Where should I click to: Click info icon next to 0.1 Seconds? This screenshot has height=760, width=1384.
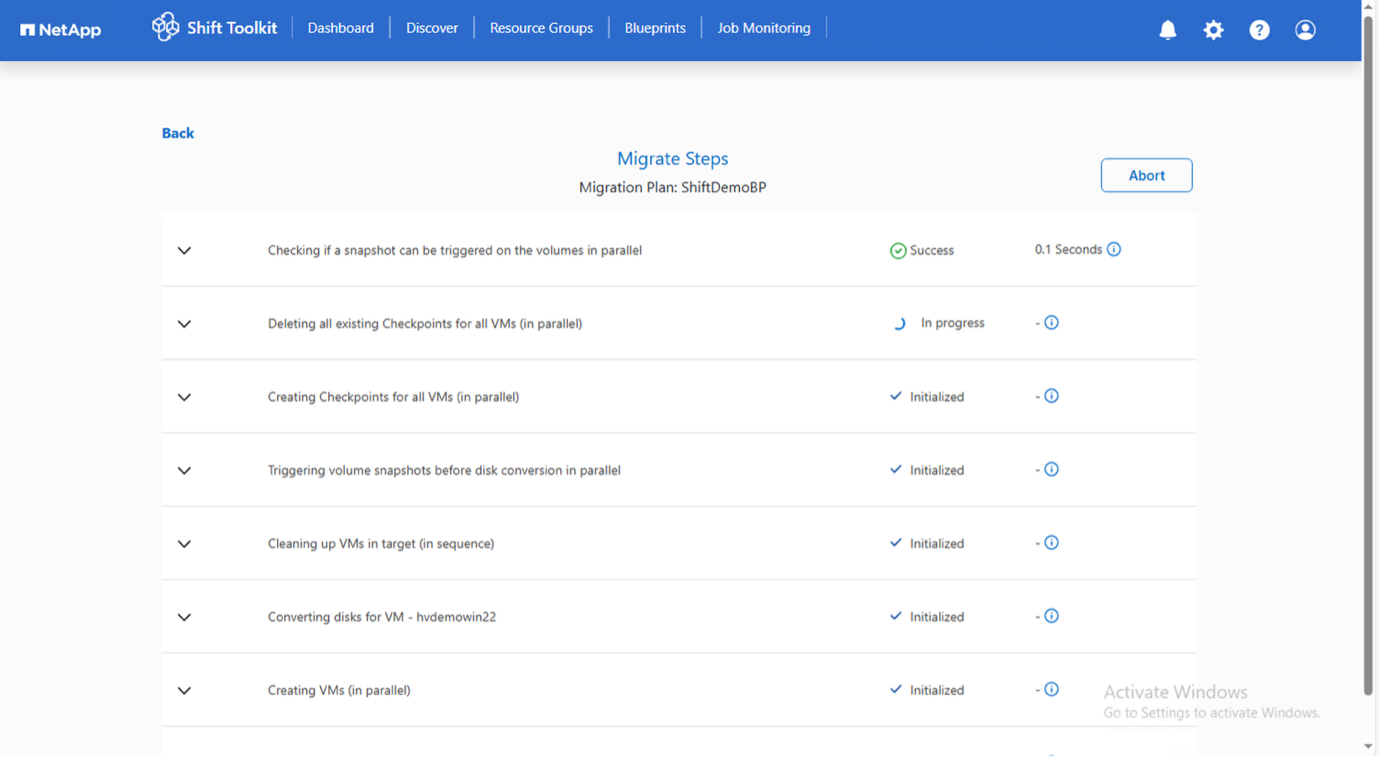(x=1113, y=249)
